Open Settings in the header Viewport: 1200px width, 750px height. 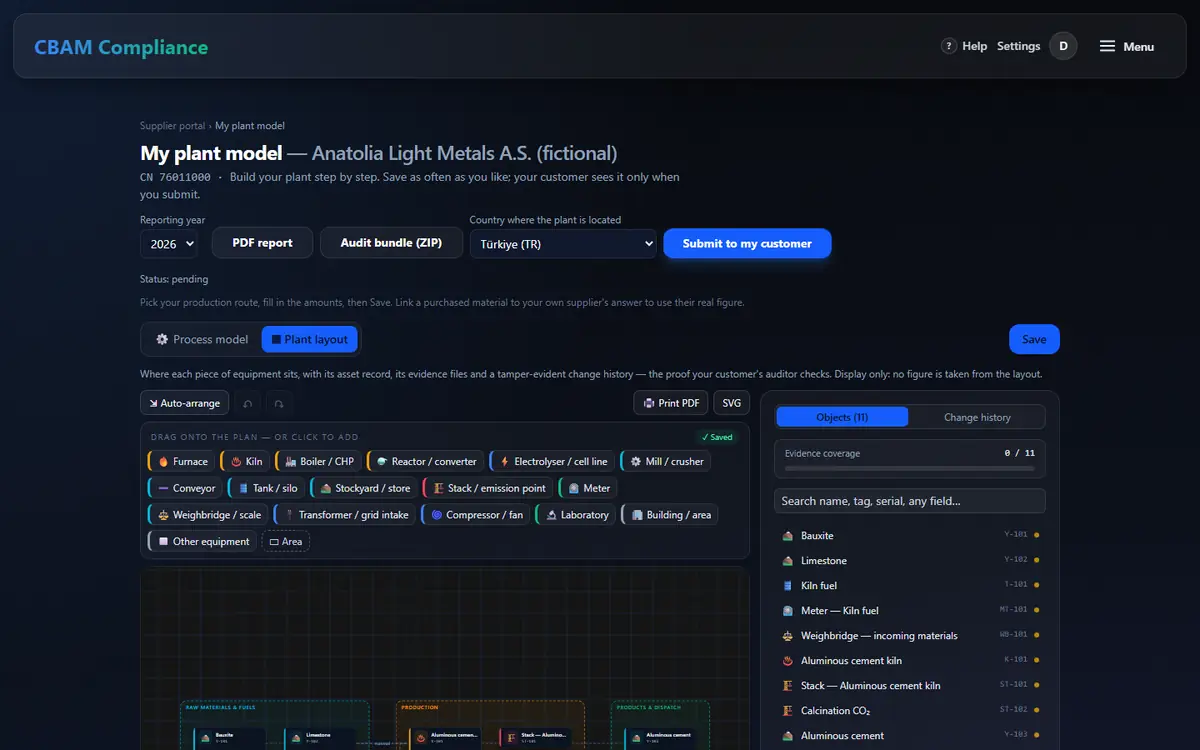coord(1019,46)
